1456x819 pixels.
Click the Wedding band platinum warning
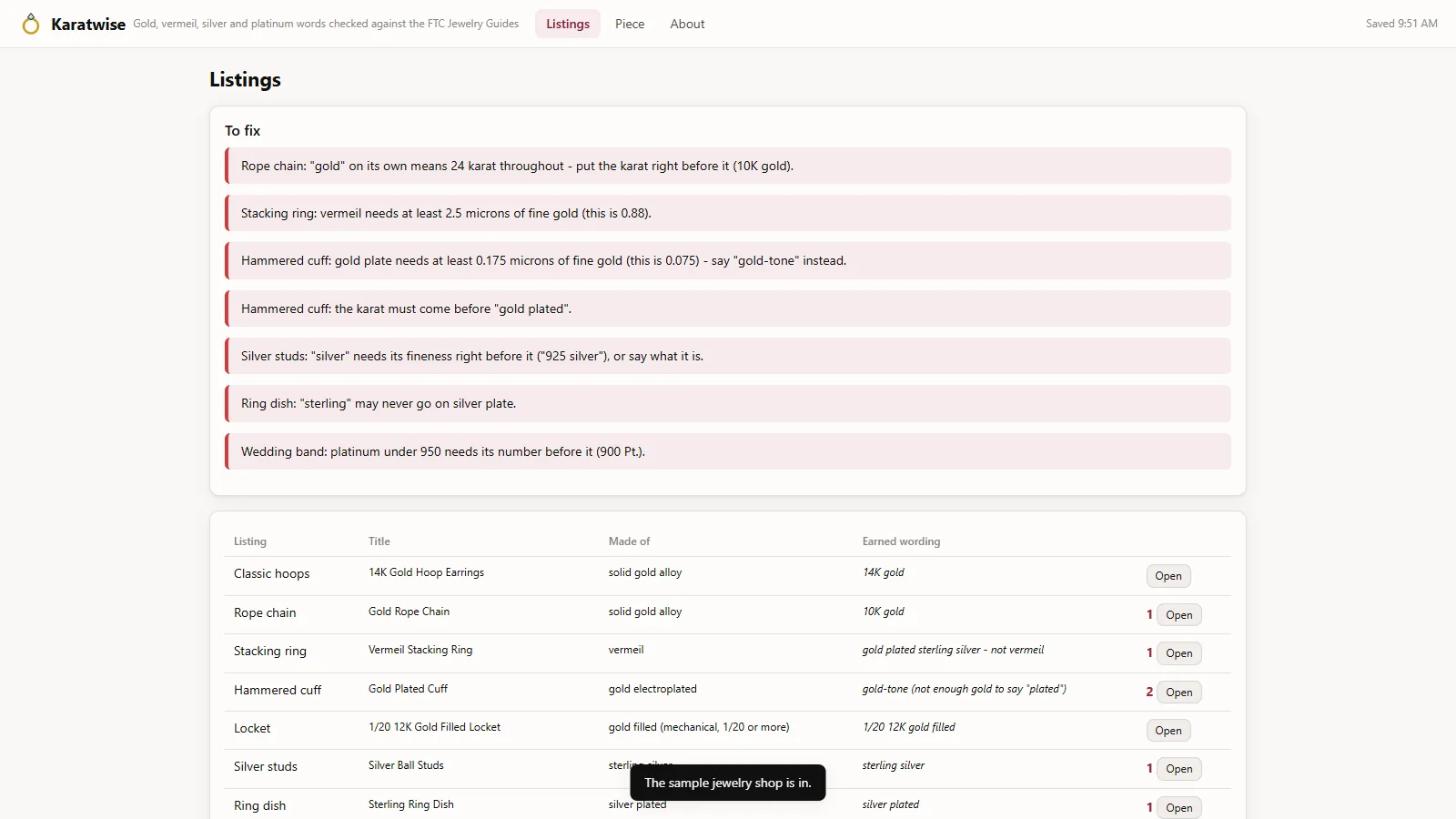[728, 451]
